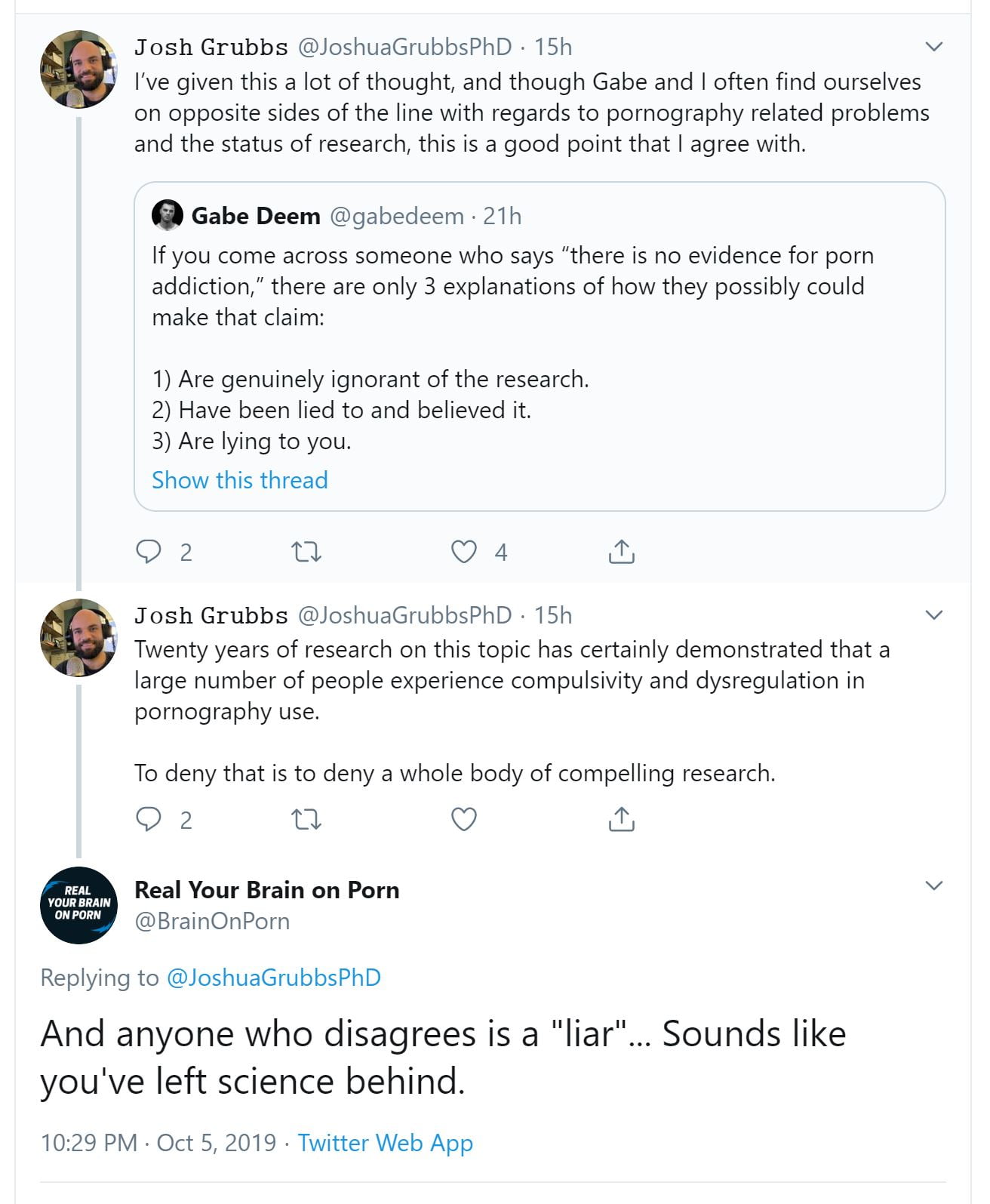
Task: Retweet the first Josh Grubbs tweet
Action: [306, 552]
